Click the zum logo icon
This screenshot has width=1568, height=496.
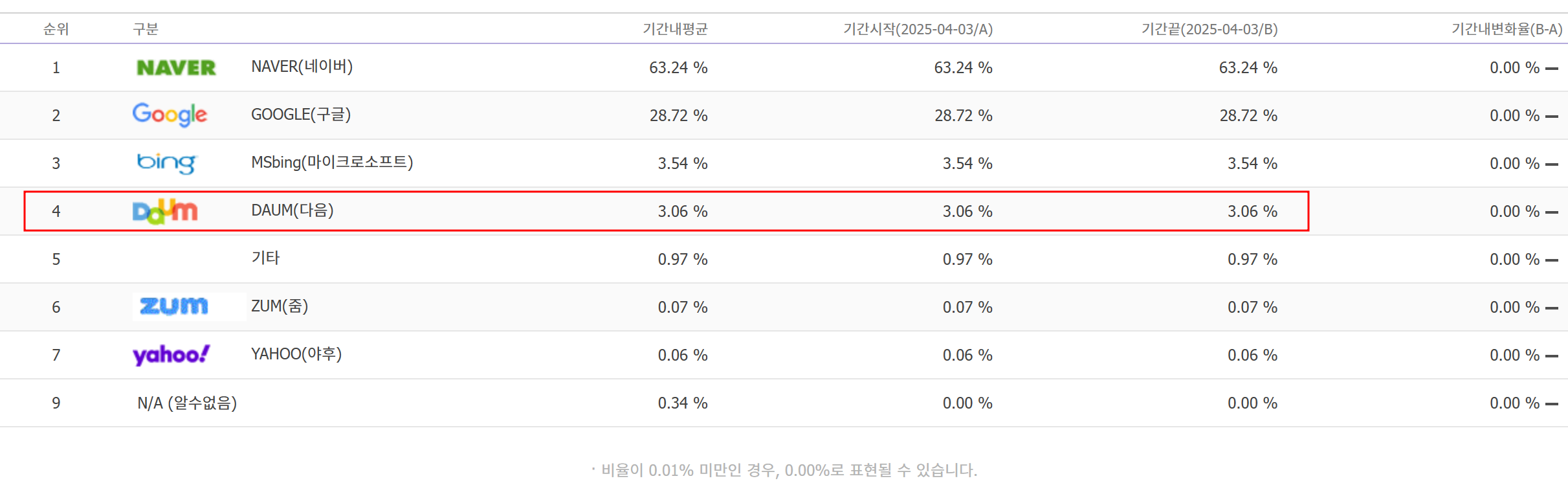click(174, 306)
